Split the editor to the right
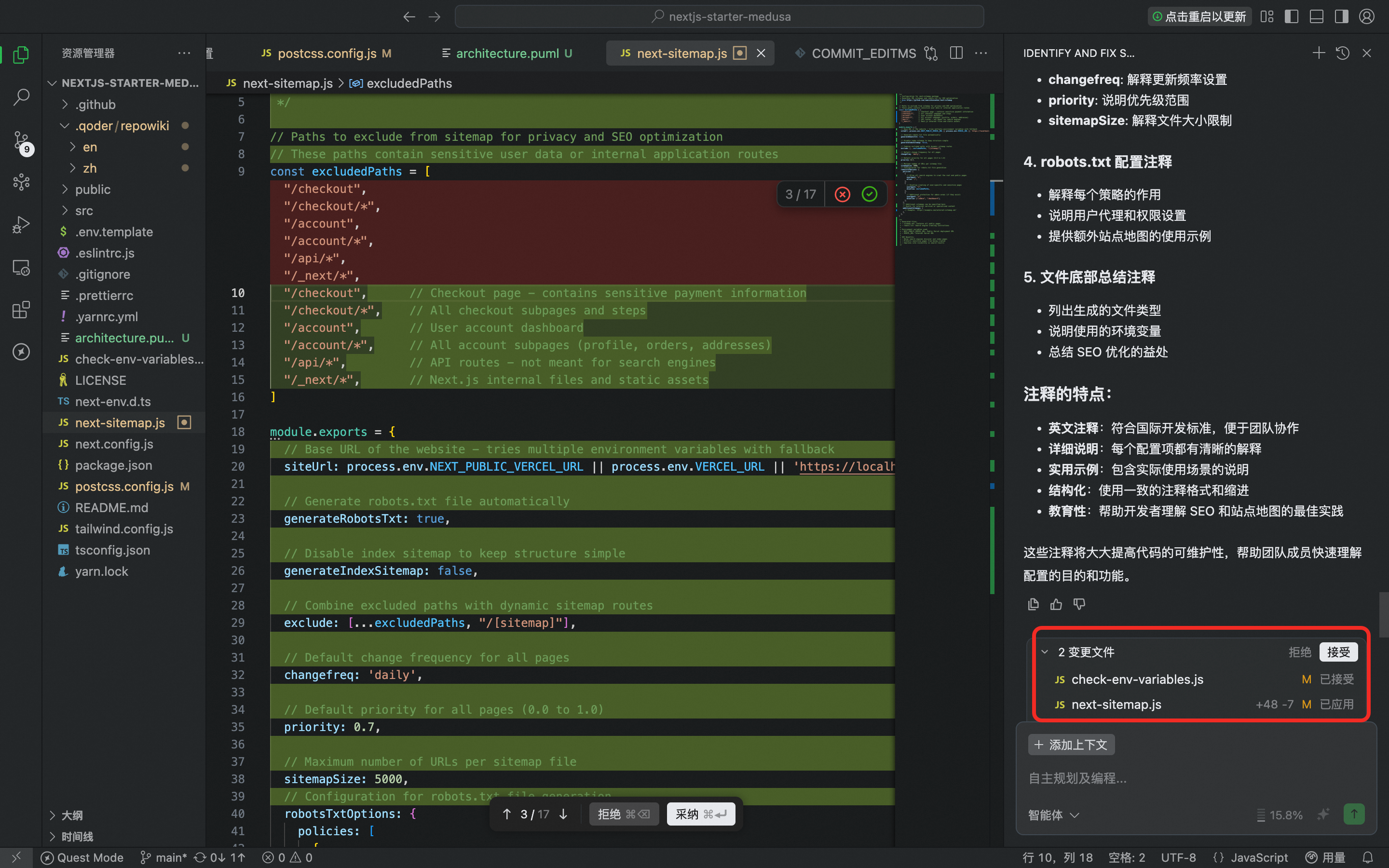1389x868 pixels. [956, 54]
